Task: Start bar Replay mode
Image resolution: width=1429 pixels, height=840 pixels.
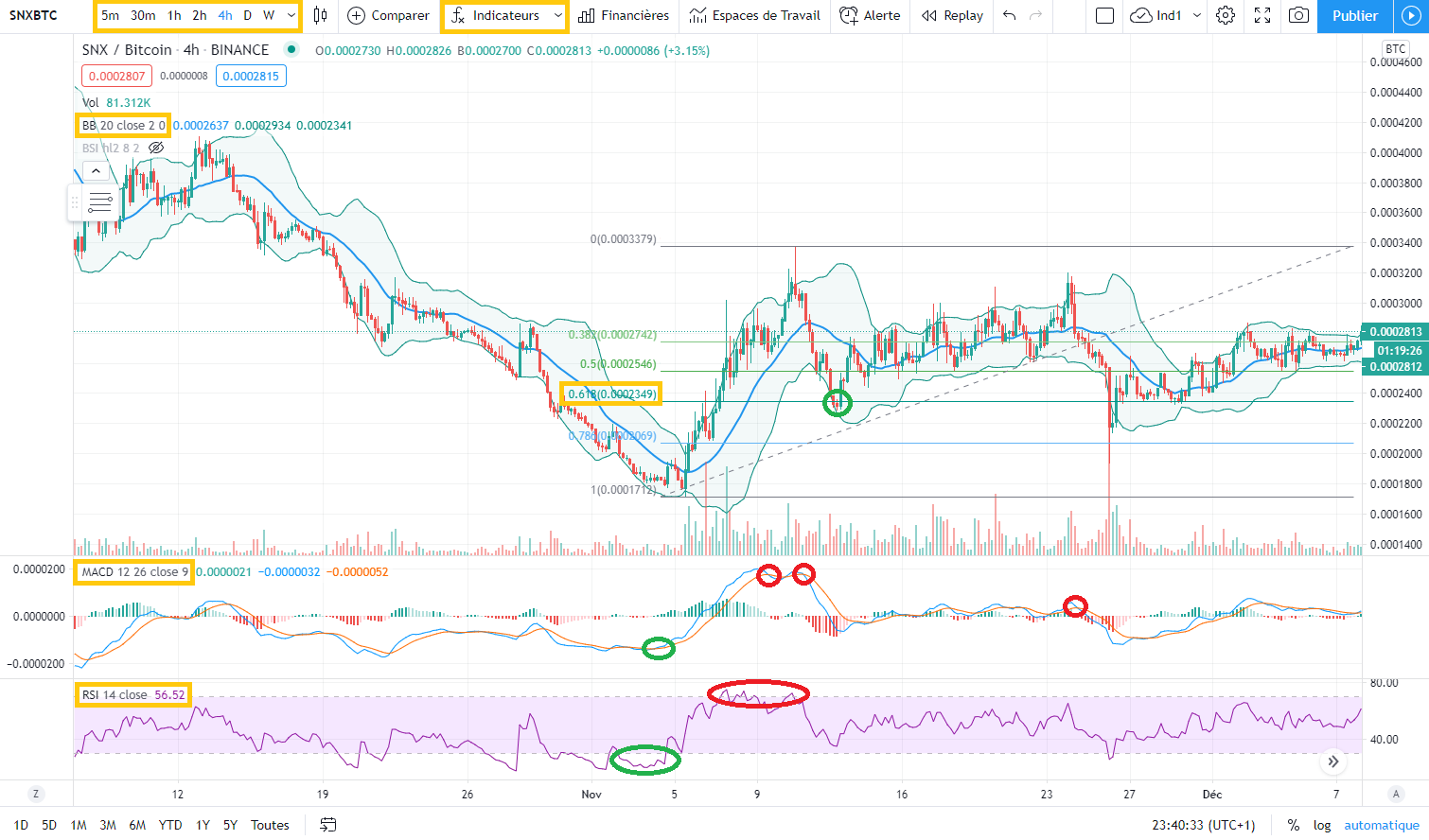Action: [x=952, y=15]
